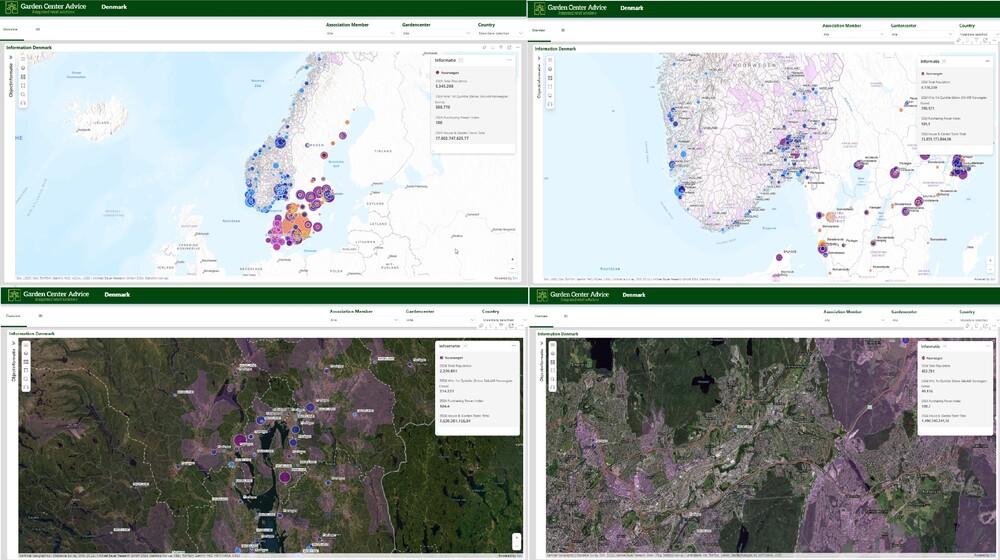
Task: Expand the Objectinformatie side panel in top-left dashboard
Action: [10, 58]
